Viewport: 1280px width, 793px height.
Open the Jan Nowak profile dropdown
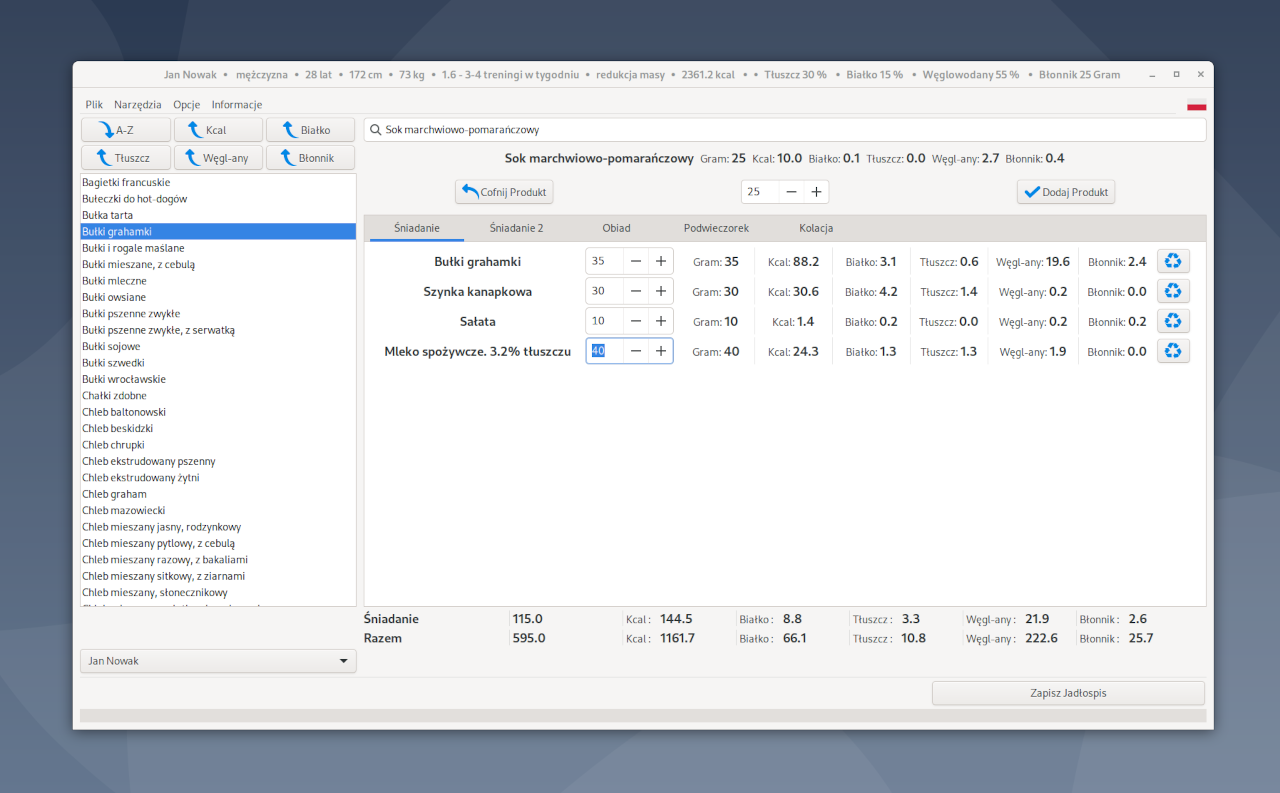[218, 661]
